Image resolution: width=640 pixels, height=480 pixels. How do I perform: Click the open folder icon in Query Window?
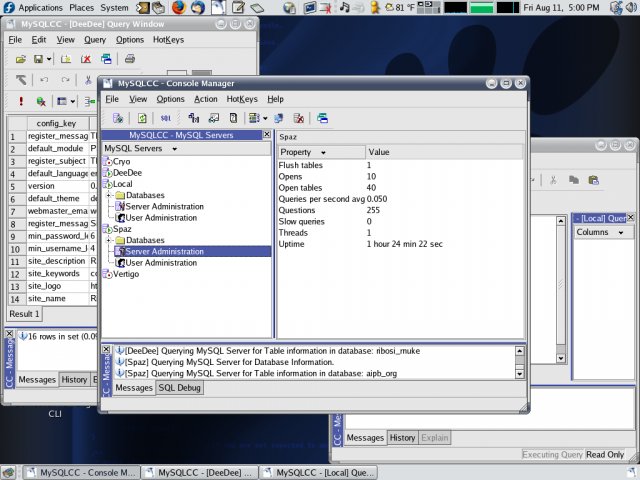(x=20, y=59)
